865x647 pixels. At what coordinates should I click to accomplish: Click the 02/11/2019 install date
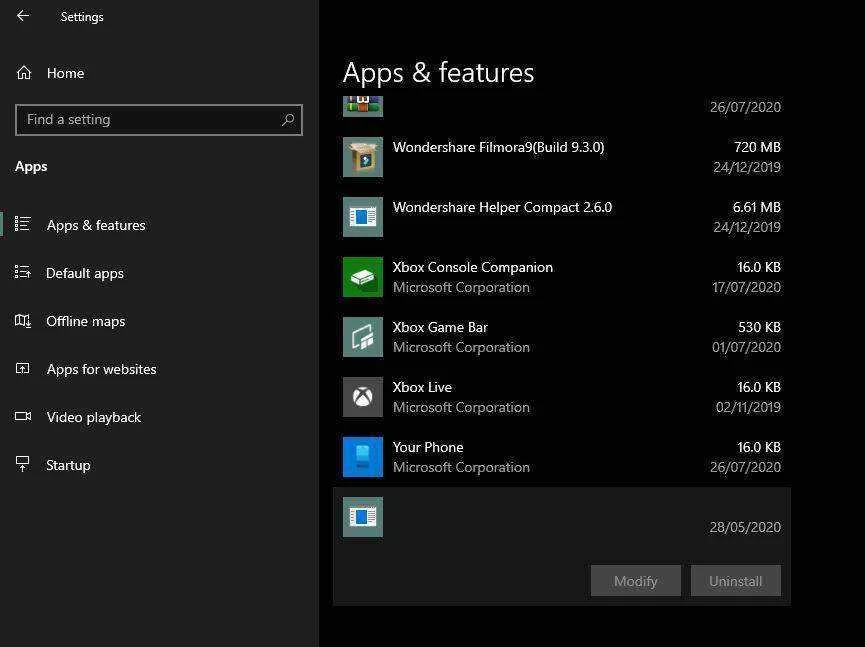tap(748, 407)
